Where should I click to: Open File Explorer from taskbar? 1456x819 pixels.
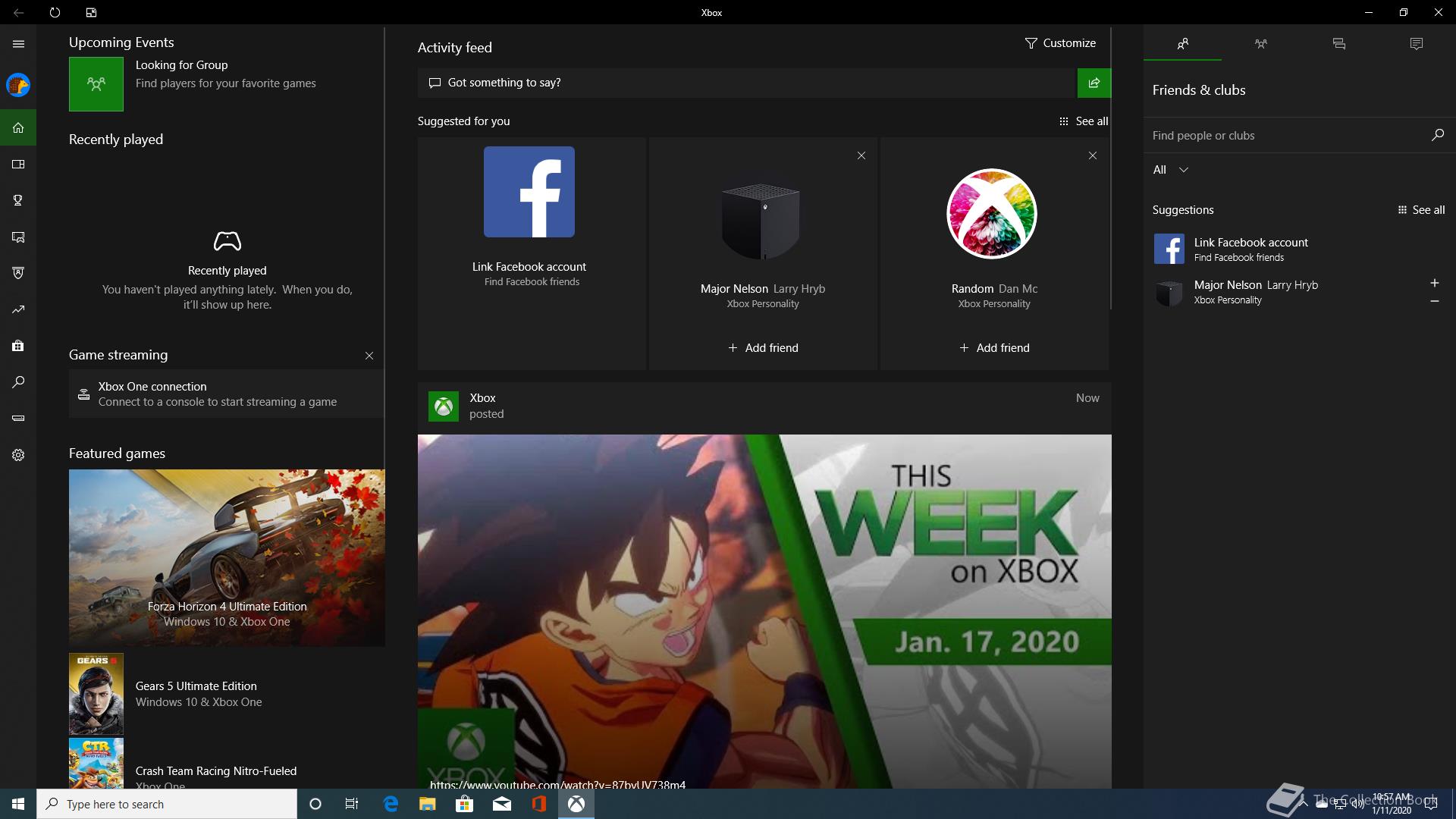(428, 804)
